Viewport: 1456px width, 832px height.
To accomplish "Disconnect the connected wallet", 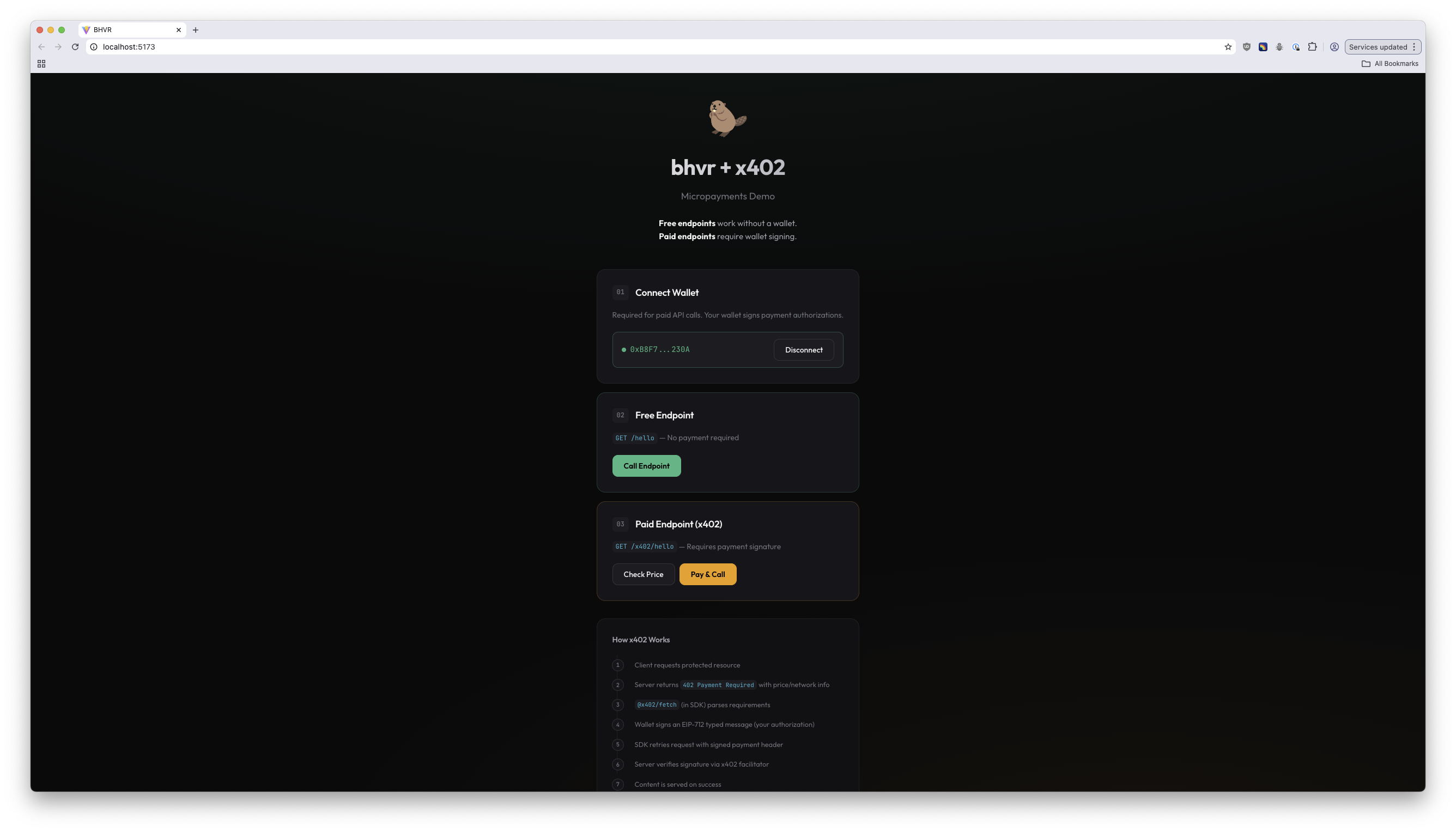I will click(x=803, y=350).
